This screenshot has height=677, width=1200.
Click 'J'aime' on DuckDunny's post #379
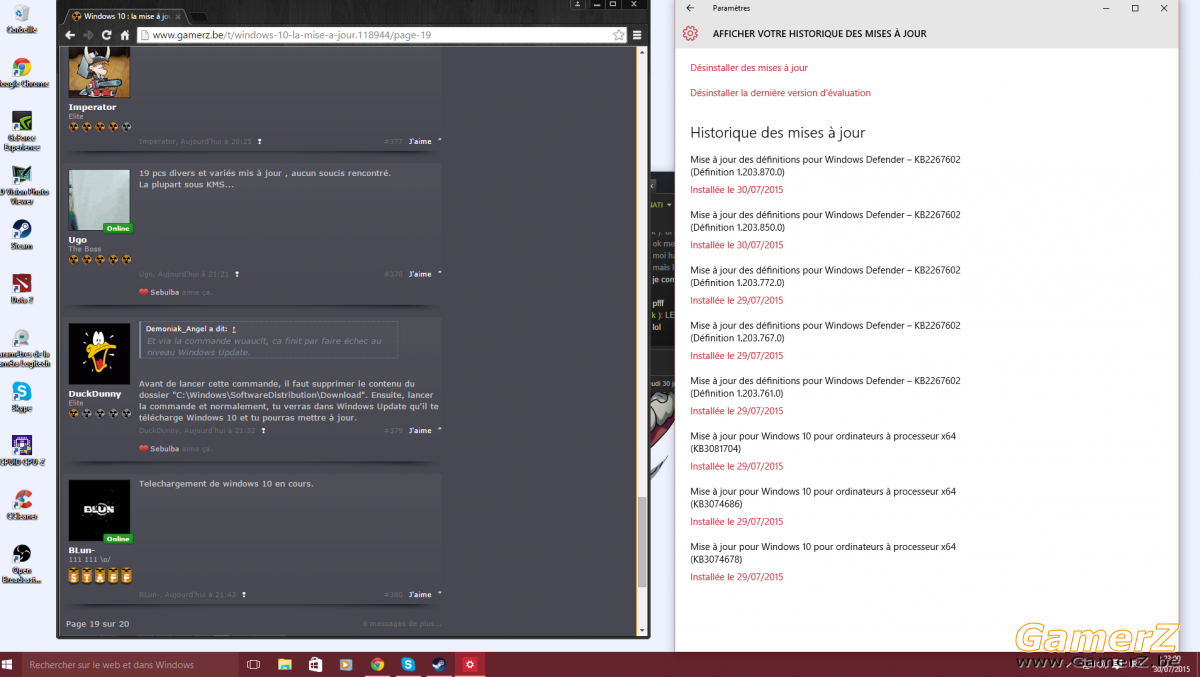tap(420, 431)
